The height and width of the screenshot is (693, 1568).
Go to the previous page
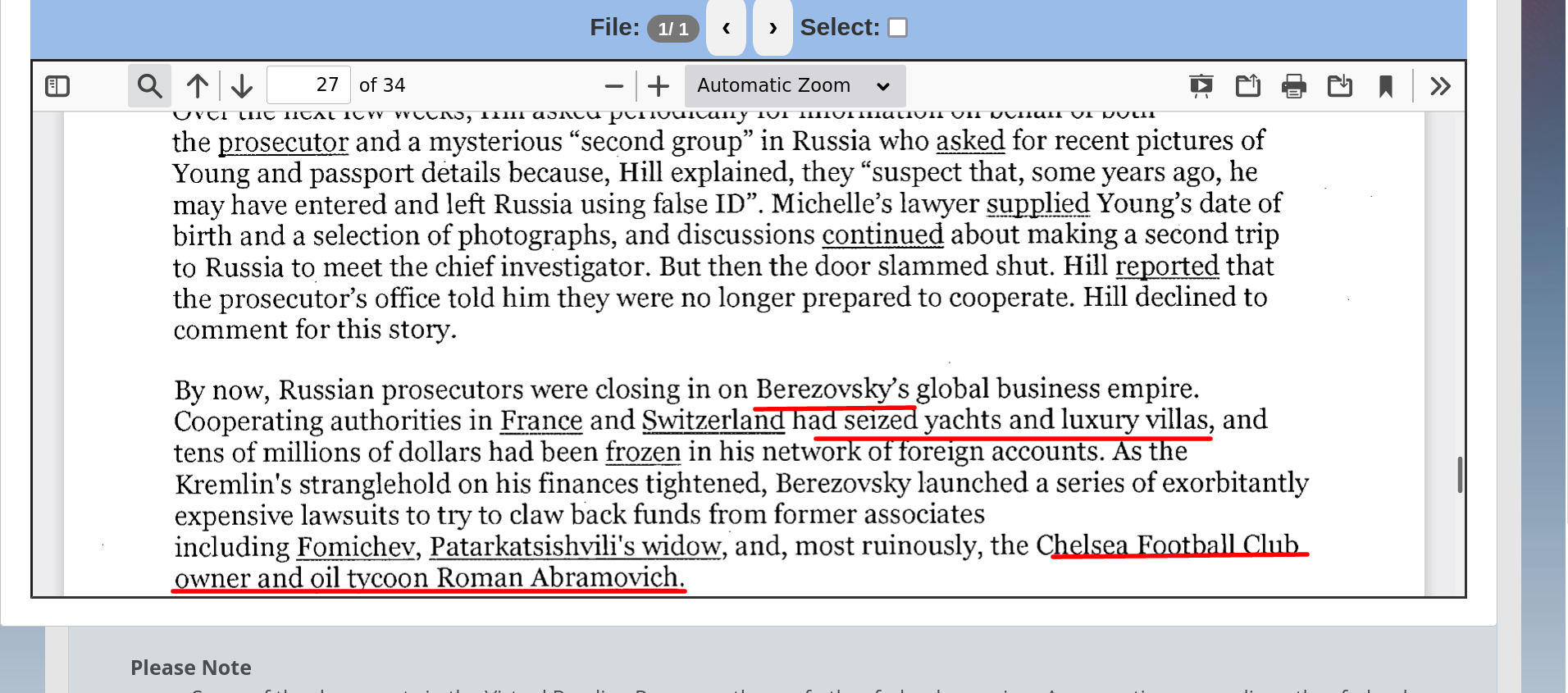click(197, 85)
